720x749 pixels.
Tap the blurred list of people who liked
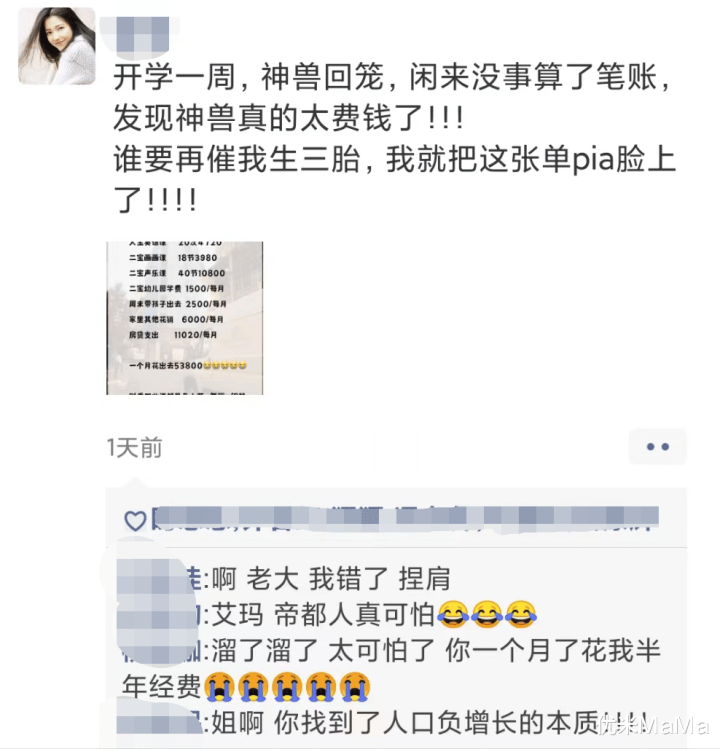point(405,519)
